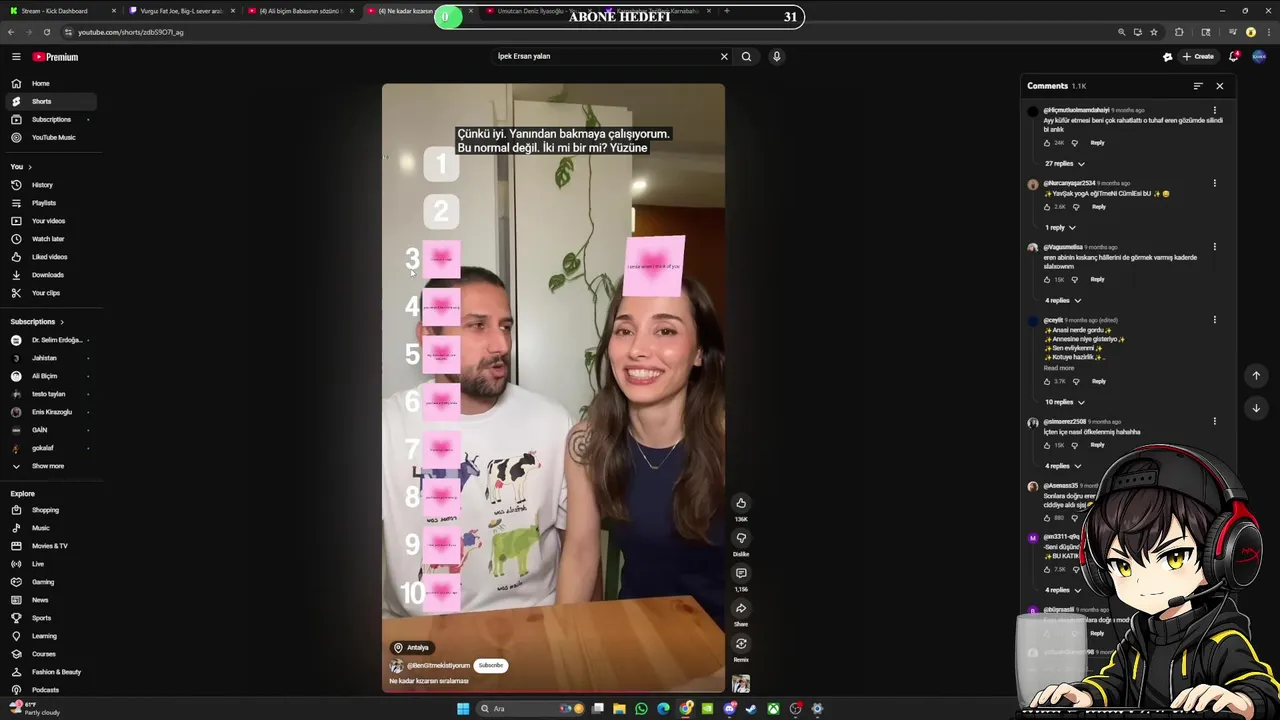
Task: Expand 4 replies under Vagusmelisa comment
Action: [1065, 301]
